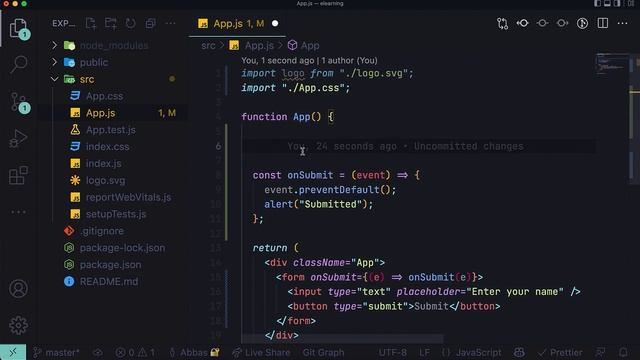
Task: Open editor more actions menu
Action: pyautogui.click(x=622, y=23)
